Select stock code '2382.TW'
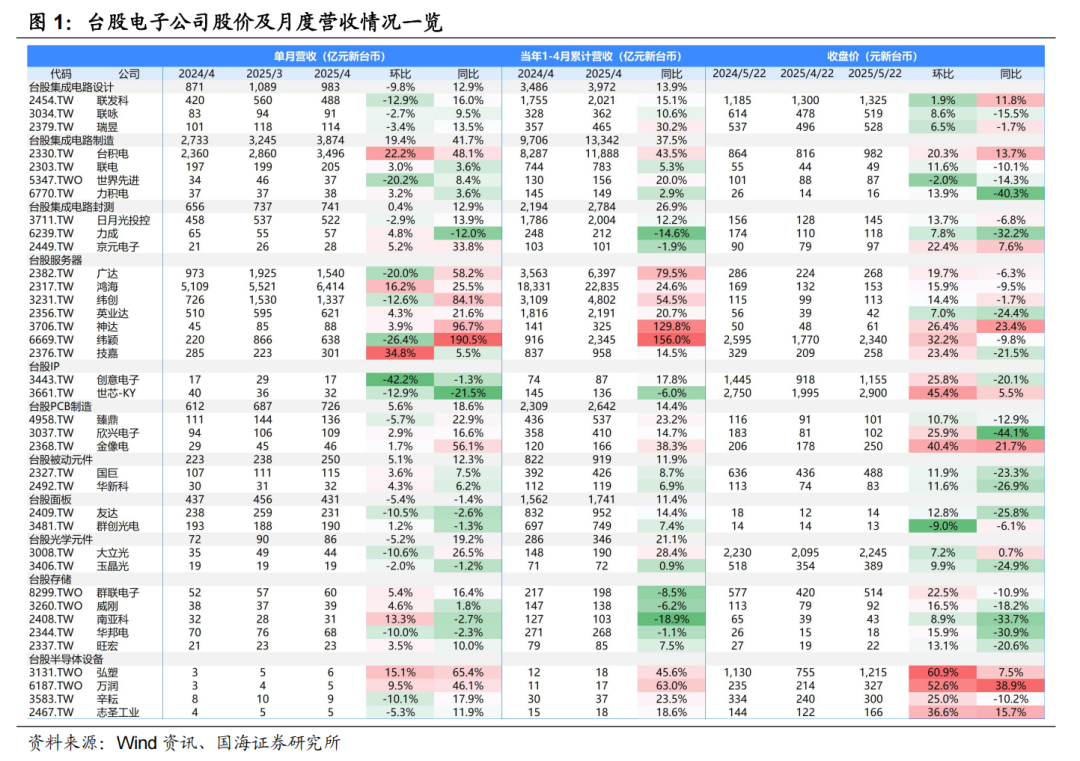This screenshot has width=1080, height=761. click(x=51, y=273)
